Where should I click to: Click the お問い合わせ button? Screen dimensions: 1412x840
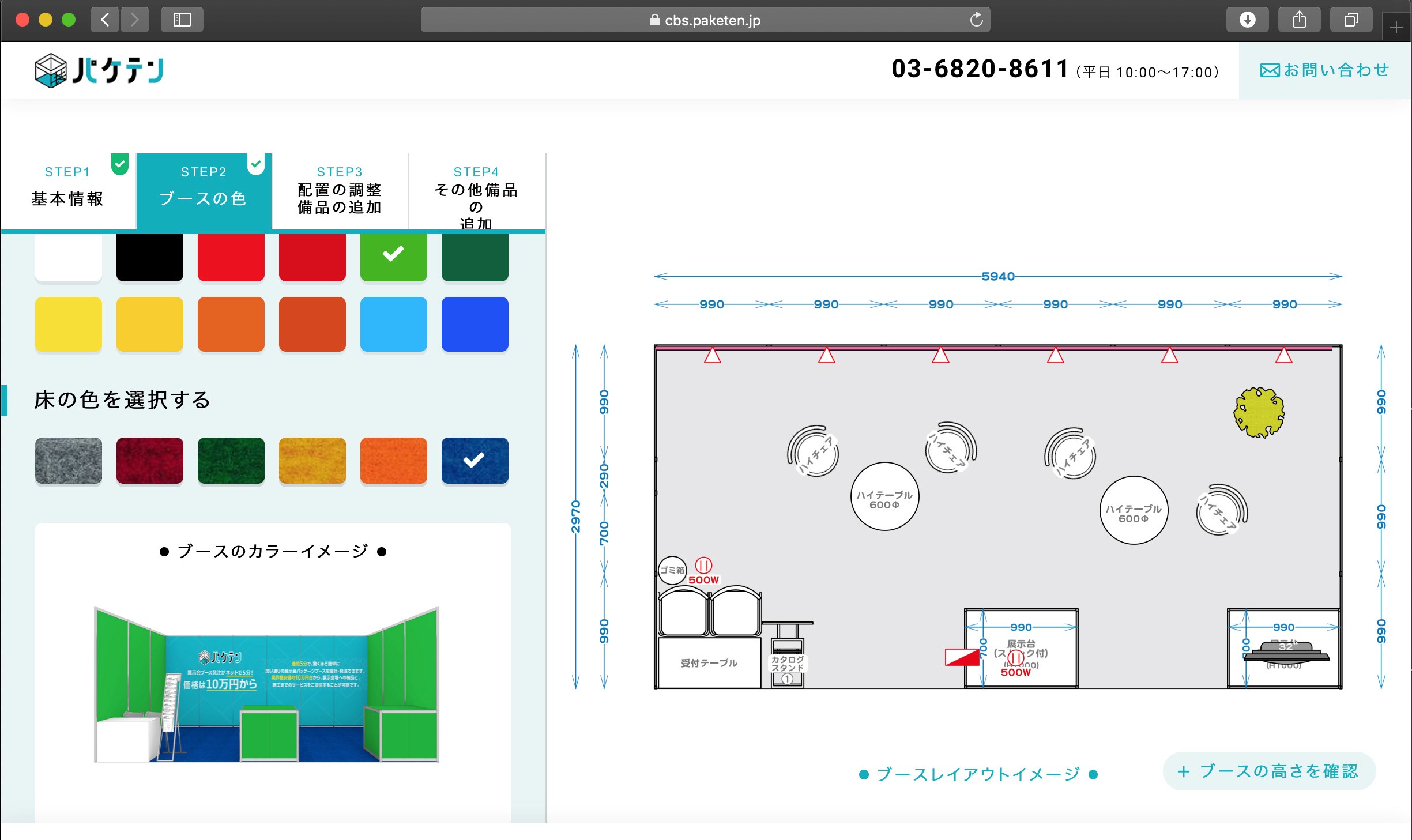(x=1323, y=69)
